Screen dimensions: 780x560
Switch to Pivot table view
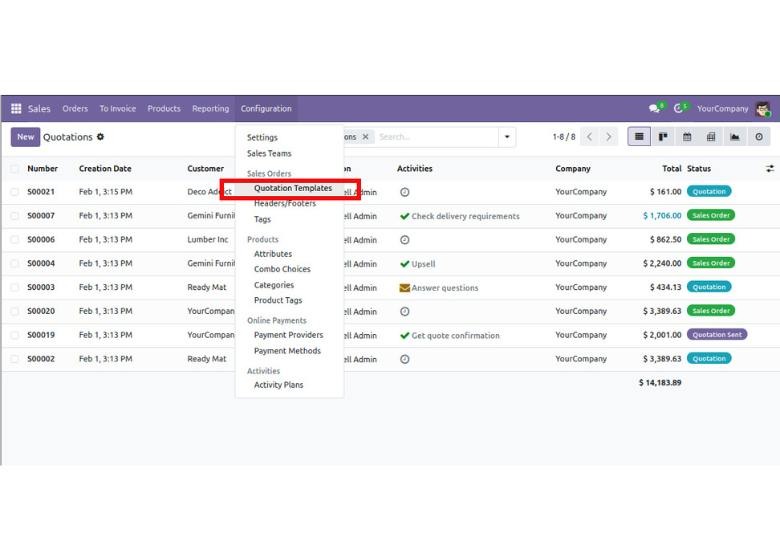pyautogui.click(x=711, y=137)
